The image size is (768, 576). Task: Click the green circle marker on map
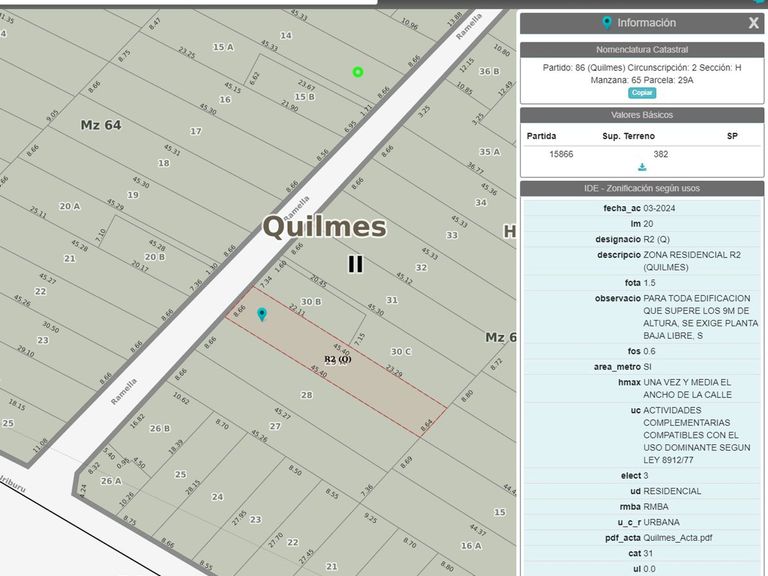coord(358,72)
